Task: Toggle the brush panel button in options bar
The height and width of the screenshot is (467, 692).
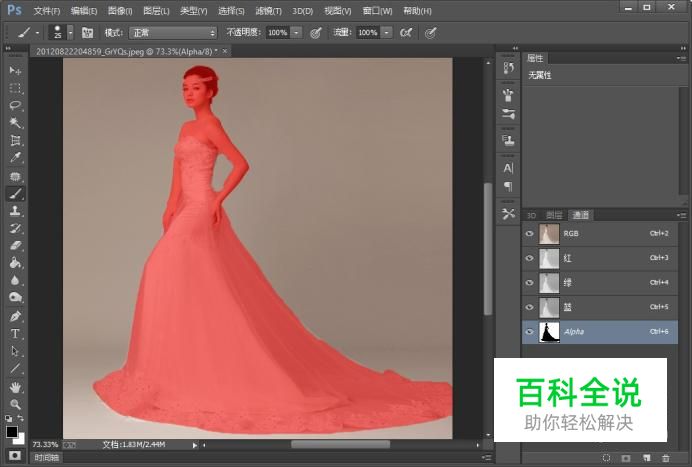Action: [87, 33]
